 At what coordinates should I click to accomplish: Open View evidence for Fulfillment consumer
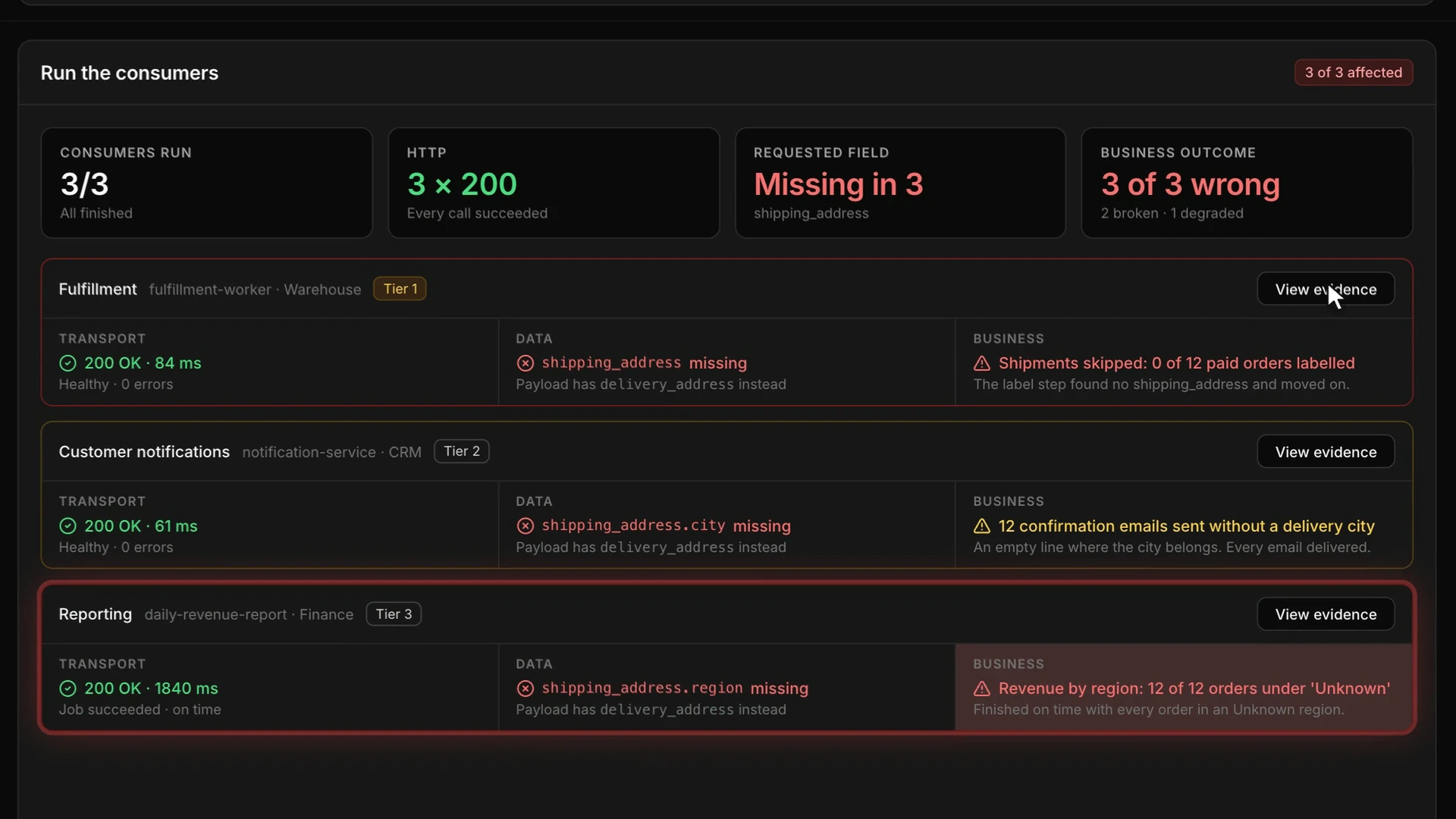1325,289
